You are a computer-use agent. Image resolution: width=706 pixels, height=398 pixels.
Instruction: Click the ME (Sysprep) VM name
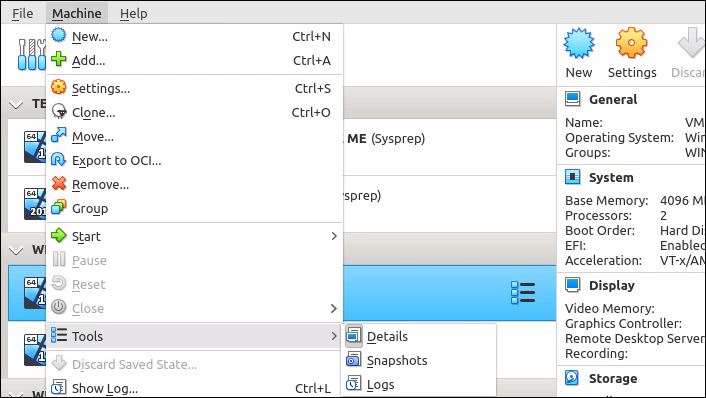point(386,138)
